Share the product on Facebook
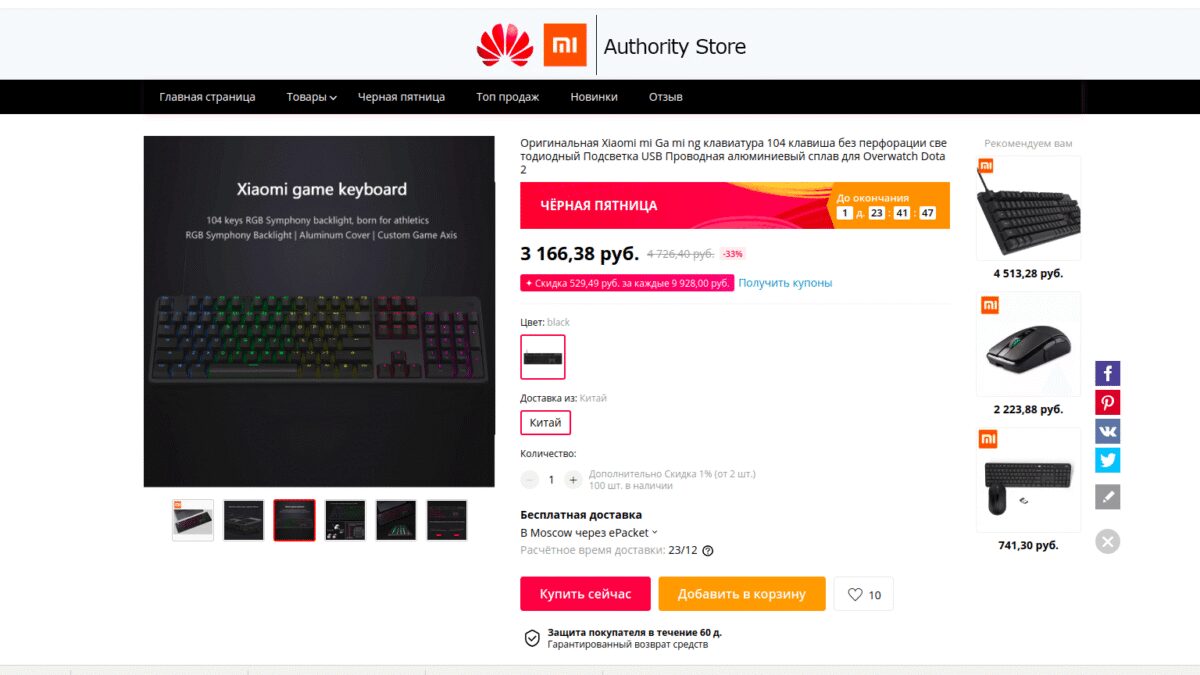1200x675 pixels. (x=1107, y=374)
